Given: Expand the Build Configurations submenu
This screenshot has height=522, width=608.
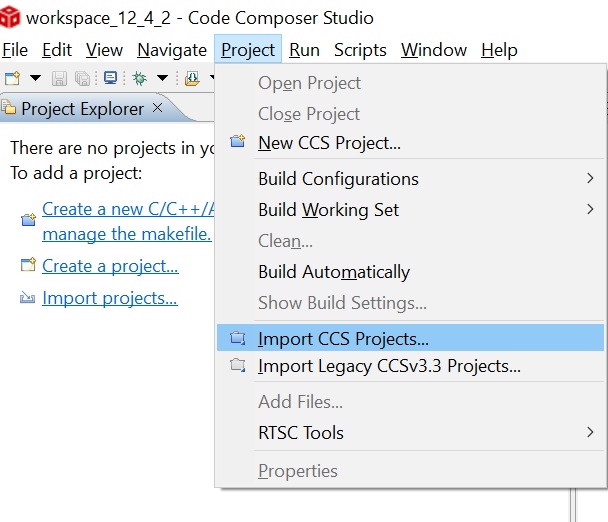Looking at the screenshot, I should pyautogui.click(x=338, y=179).
